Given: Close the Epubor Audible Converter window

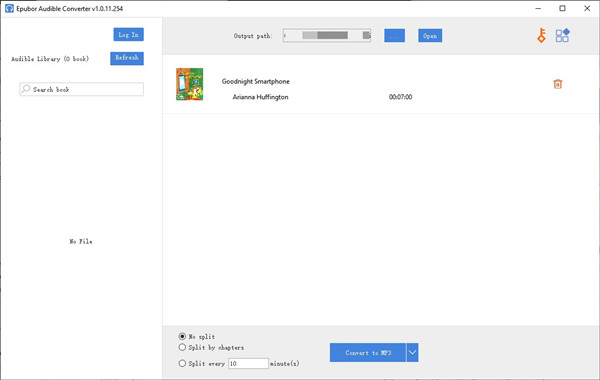Looking at the screenshot, I should (587, 8).
